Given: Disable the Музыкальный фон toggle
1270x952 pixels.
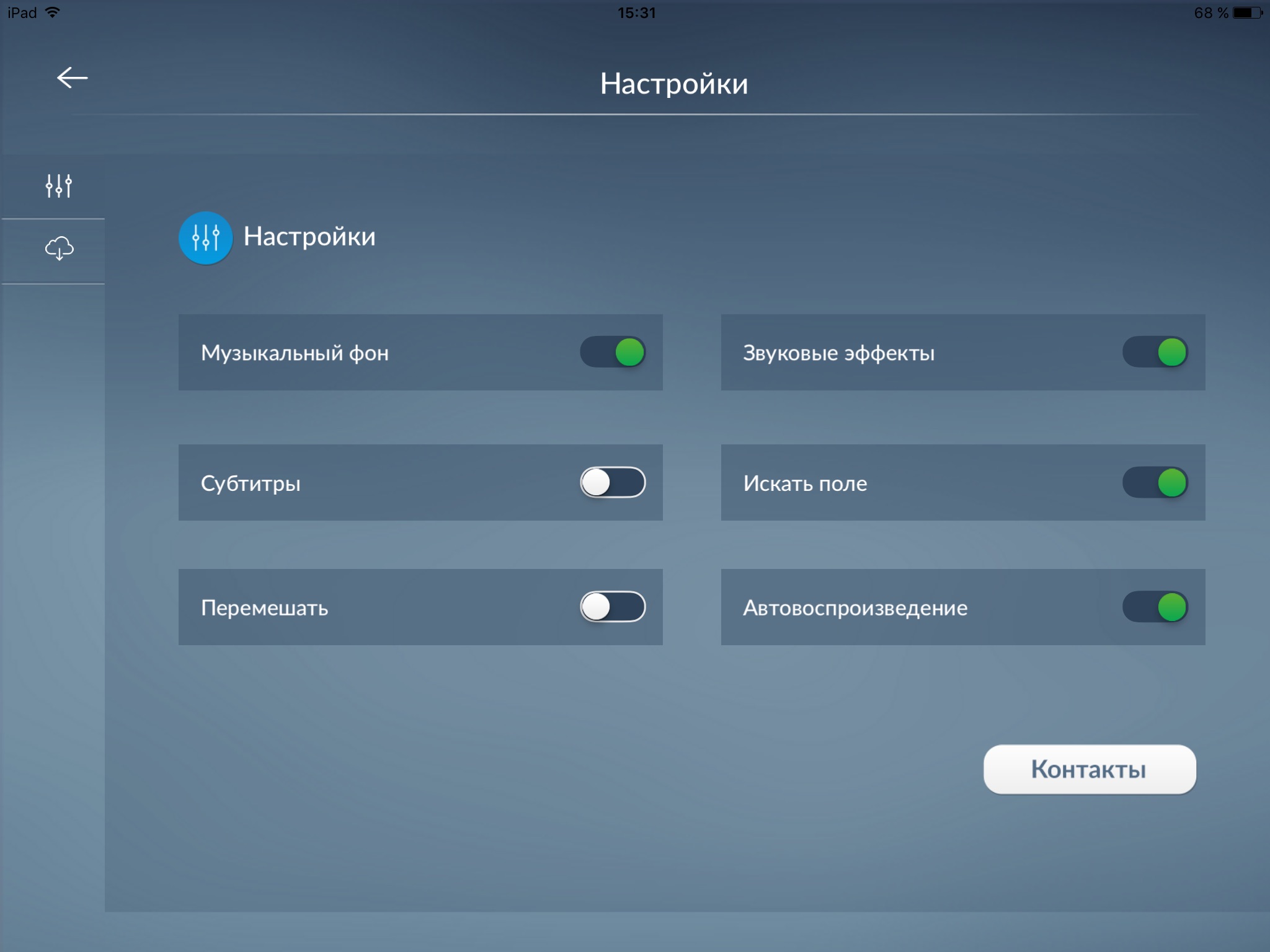Looking at the screenshot, I should [x=613, y=352].
